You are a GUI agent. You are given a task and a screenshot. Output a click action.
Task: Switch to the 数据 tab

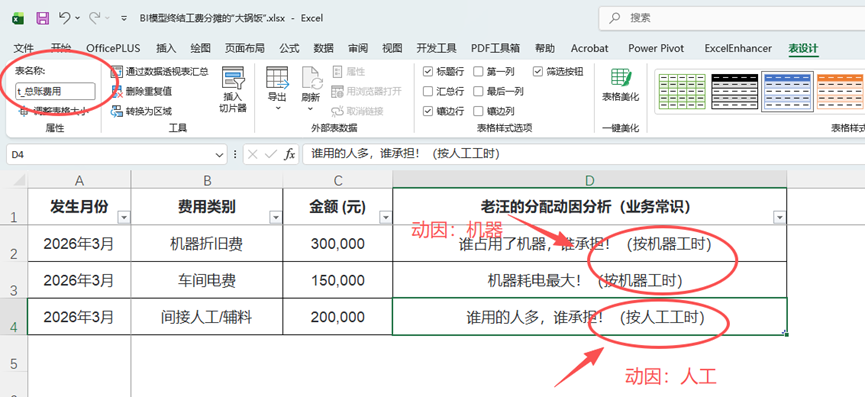(323, 49)
